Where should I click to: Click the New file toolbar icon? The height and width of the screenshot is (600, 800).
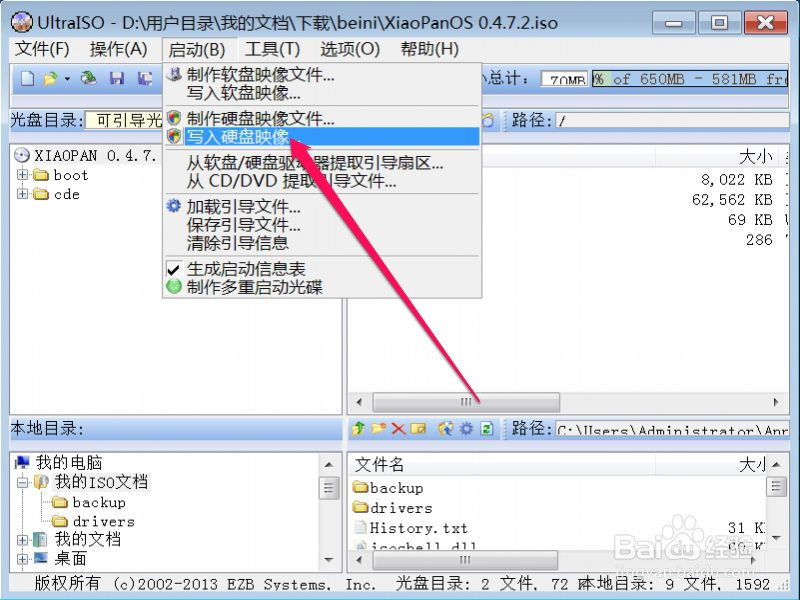pos(28,79)
